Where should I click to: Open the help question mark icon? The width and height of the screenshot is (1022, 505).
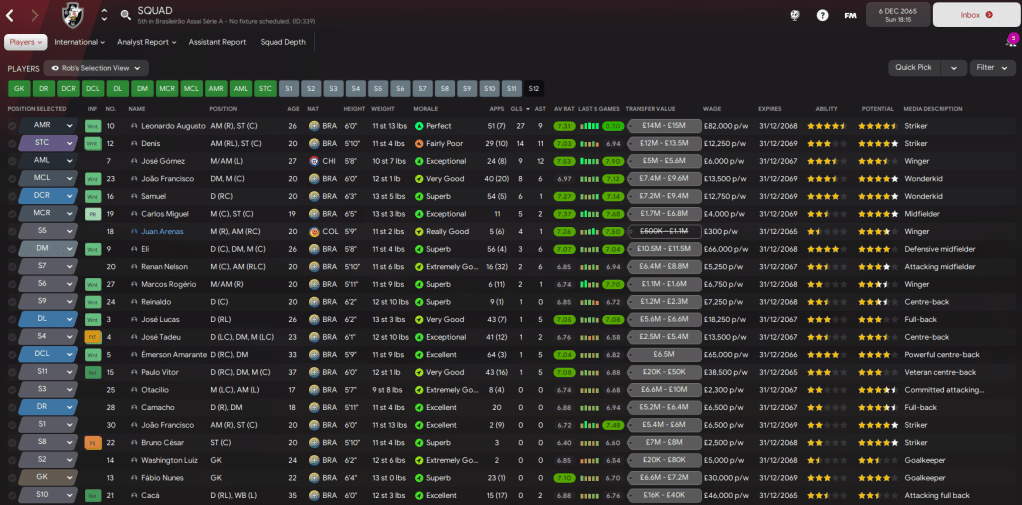pos(822,15)
